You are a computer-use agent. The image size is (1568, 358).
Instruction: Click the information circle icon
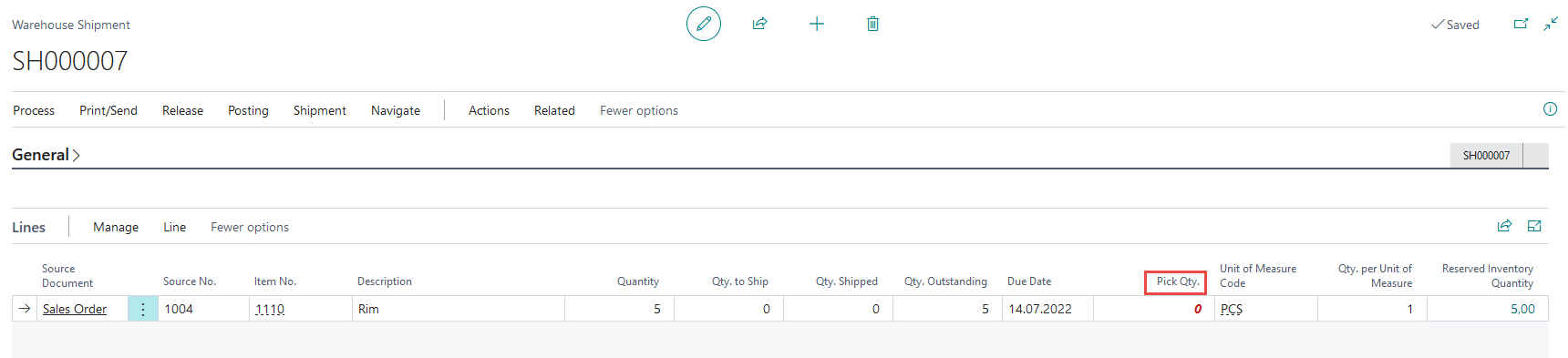pyautogui.click(x=1550, y=109)
